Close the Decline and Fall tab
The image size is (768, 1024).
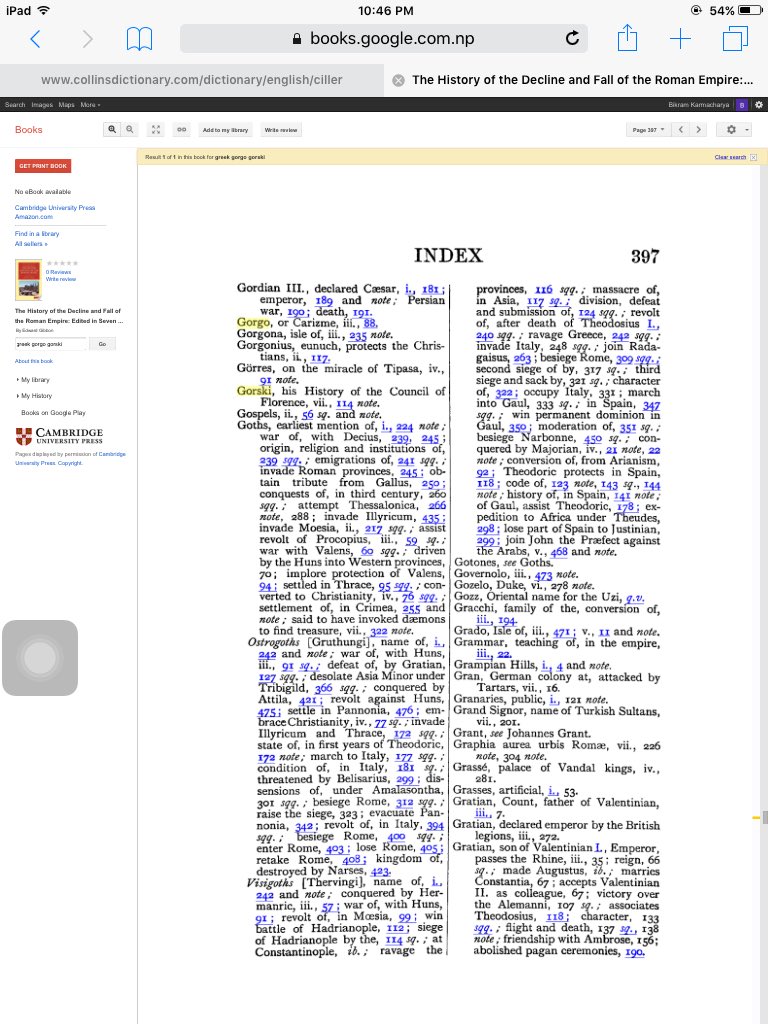(398, 80)
